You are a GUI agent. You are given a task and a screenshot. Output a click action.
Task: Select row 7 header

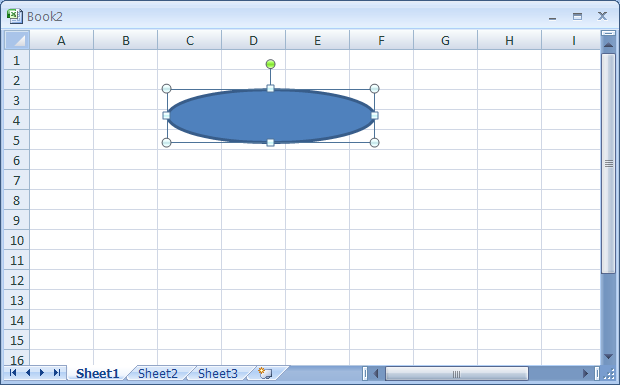(17, 180)
